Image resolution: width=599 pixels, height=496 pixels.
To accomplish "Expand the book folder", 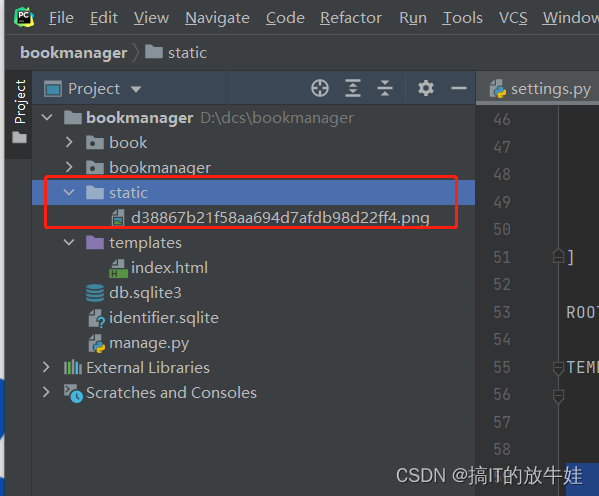I will tap(69, 143).
